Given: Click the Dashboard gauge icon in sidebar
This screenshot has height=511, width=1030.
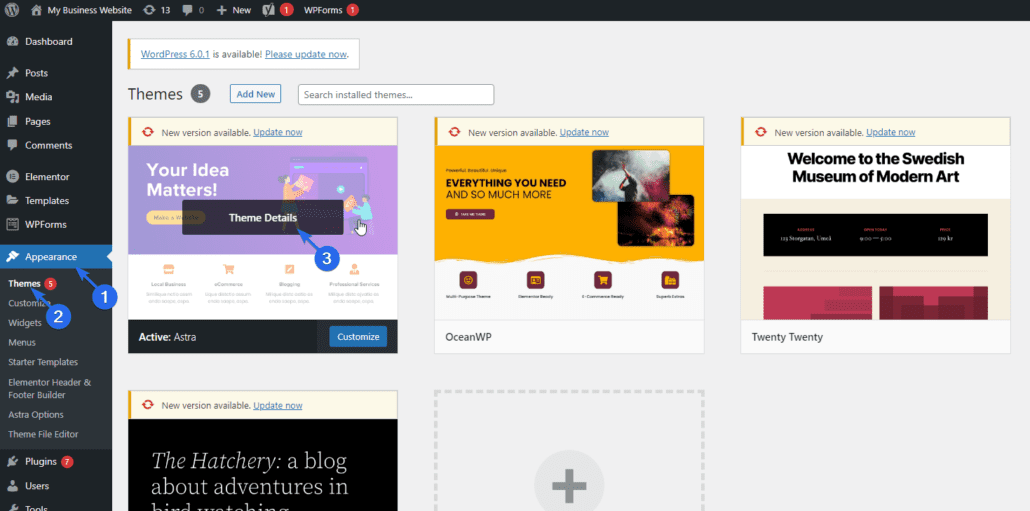Looking at the screenshot, I should pos(12,41).
